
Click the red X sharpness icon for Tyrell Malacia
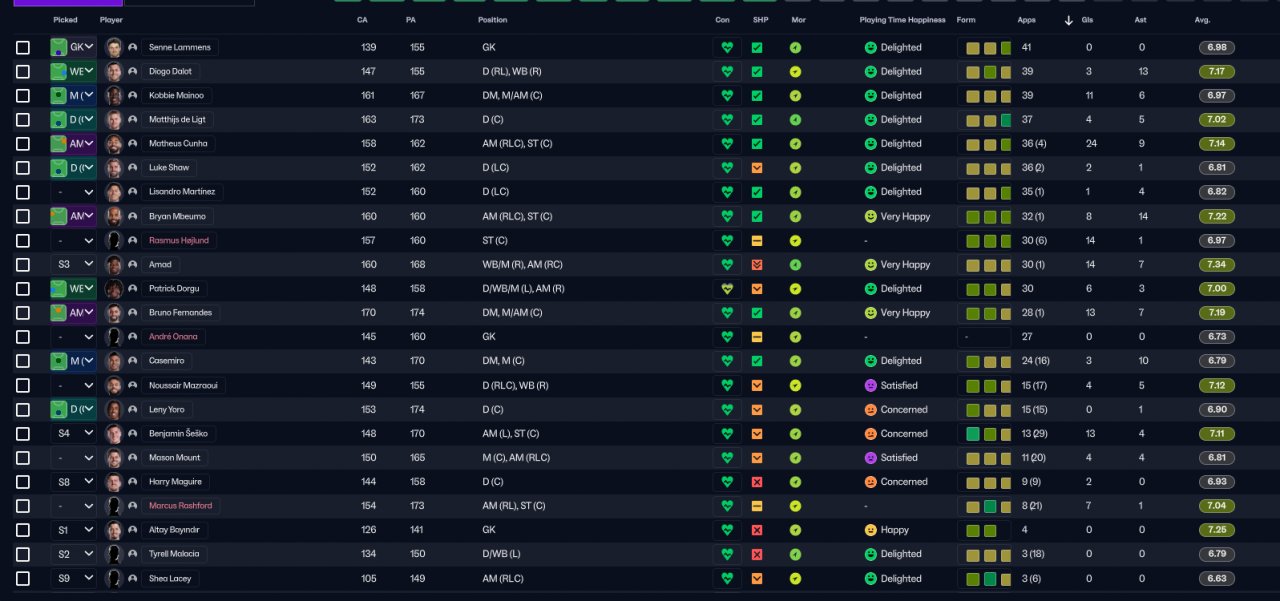757,554
